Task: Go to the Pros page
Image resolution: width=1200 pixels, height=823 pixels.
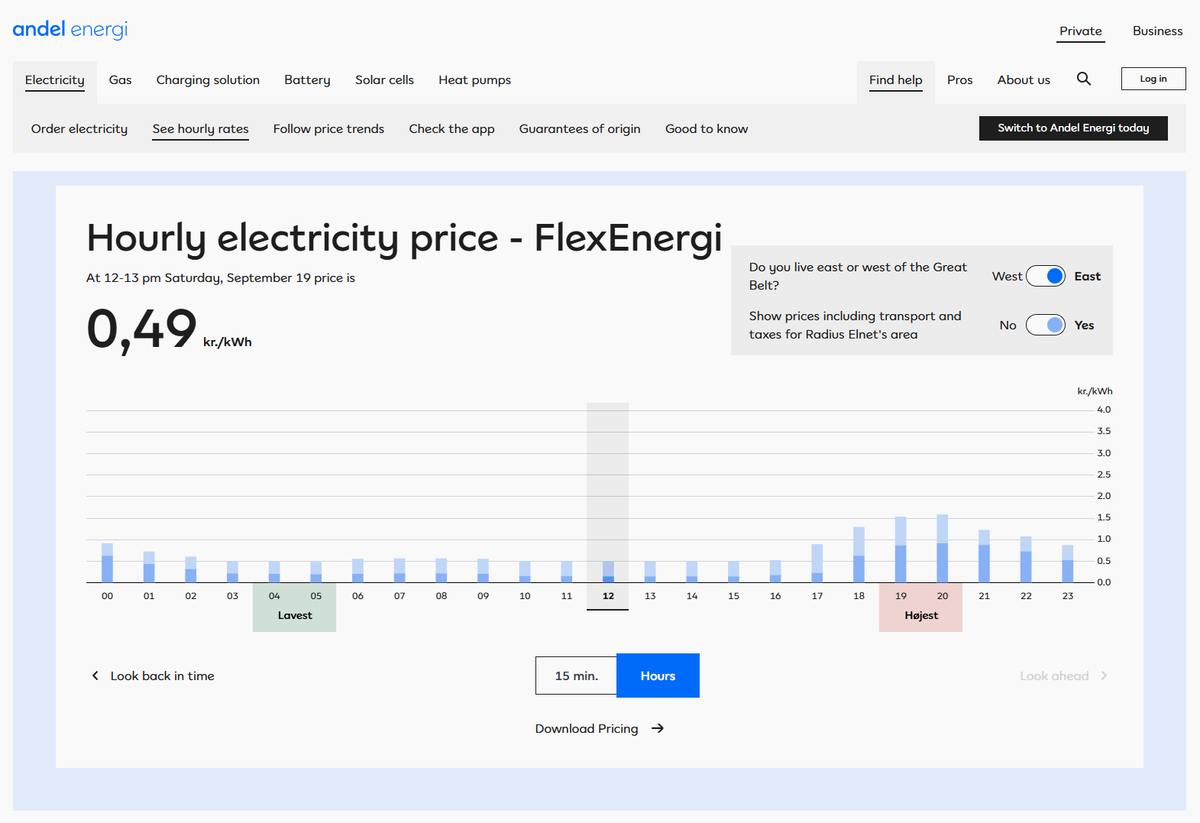Action: pyautogui.click(x=960, y=80)
